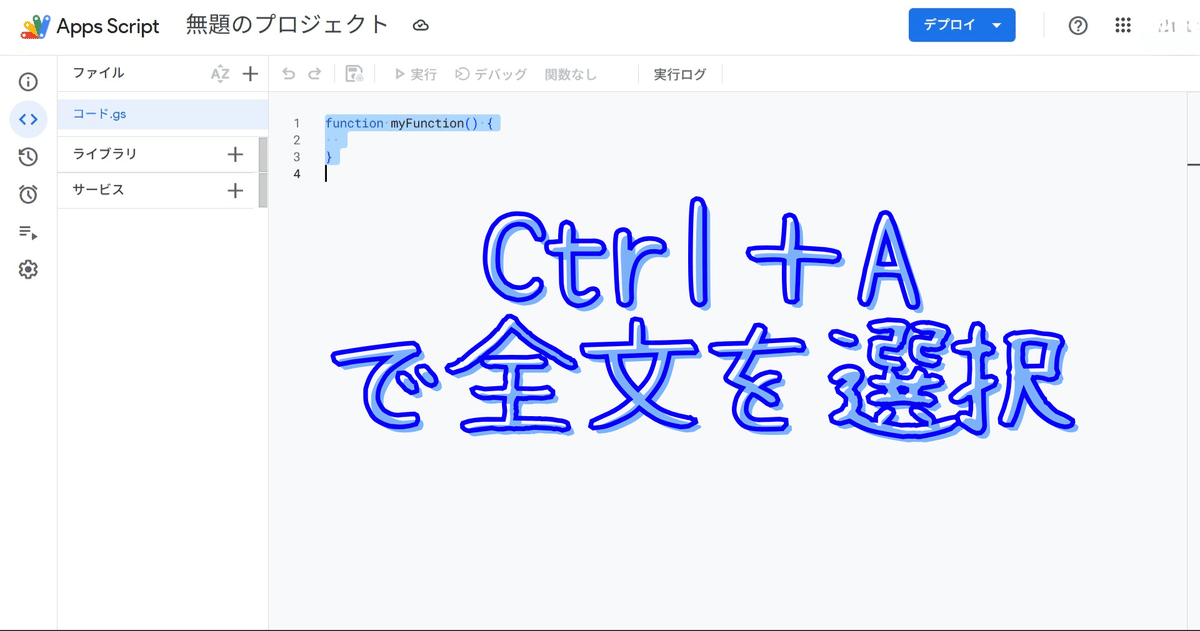Open the Project history panel
Viewport: 1200px width, 631px height.
(x=28, y=157)
